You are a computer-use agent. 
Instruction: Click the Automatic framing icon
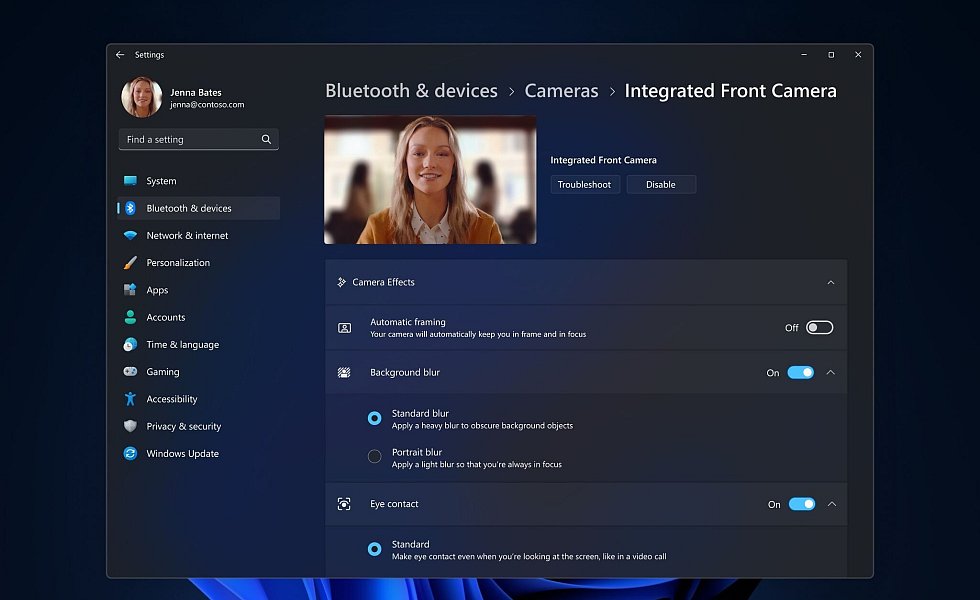click(344, 328)
